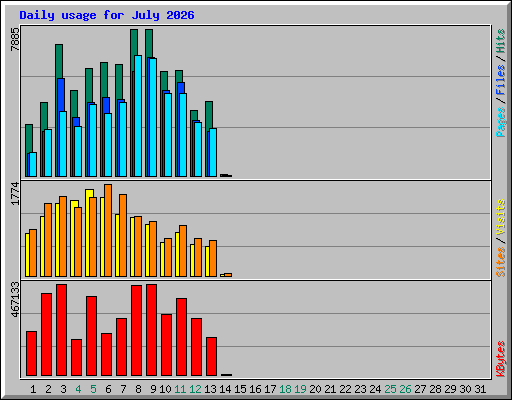Viewport: 512px width, 400px height.
Task: Click the red KBytes bar for day 2
Action: pyautogui.click(x=46, y=335)
